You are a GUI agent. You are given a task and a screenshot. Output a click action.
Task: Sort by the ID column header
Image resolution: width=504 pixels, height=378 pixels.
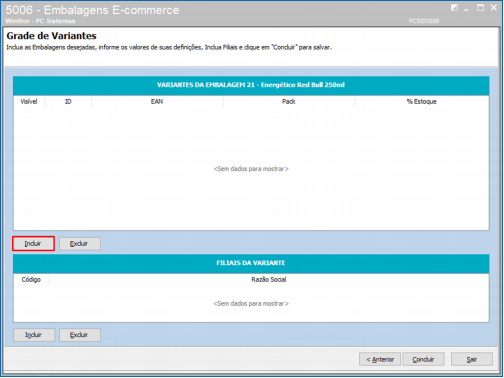coord(68,101)
